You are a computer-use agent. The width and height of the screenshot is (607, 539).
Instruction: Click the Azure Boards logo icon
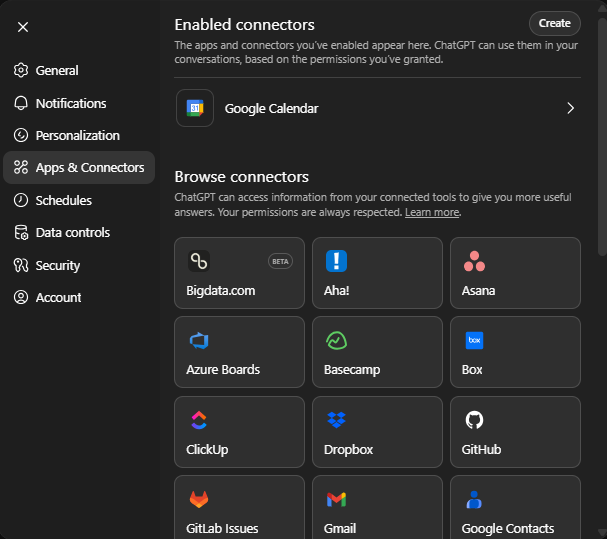tap(199, 340)
